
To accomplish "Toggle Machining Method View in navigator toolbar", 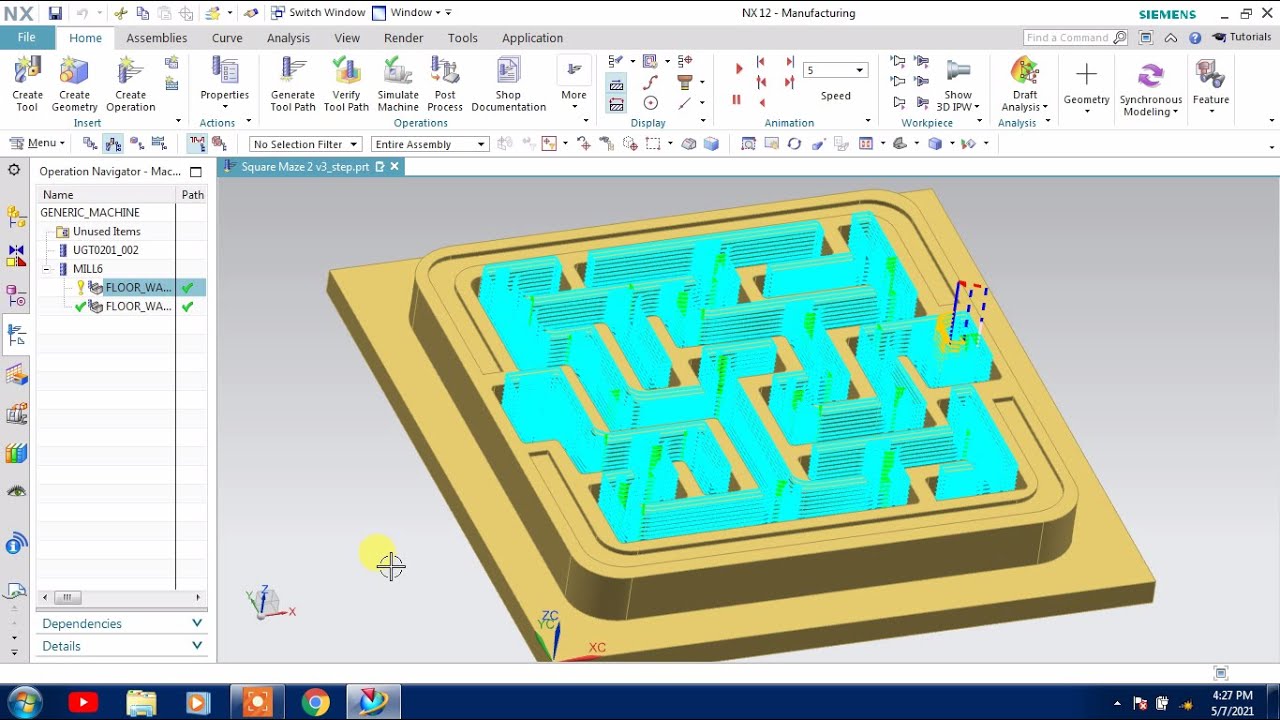I will [x=160, y=144].
